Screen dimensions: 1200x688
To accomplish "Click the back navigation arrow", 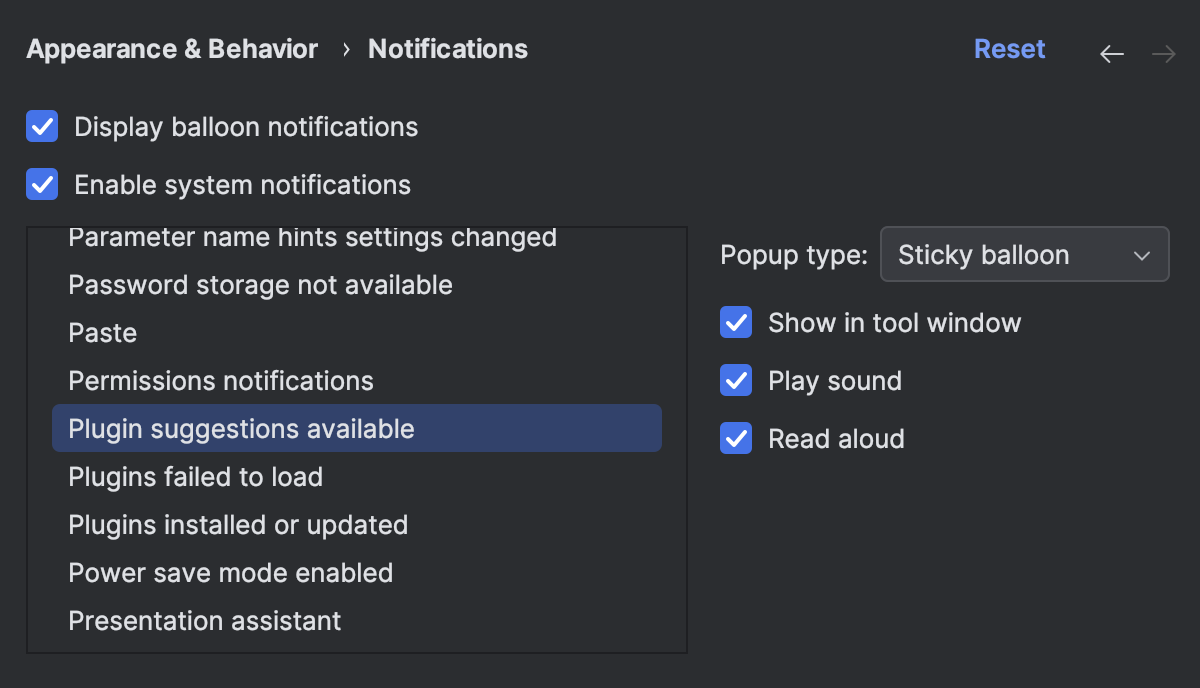I will point(1112,54).
